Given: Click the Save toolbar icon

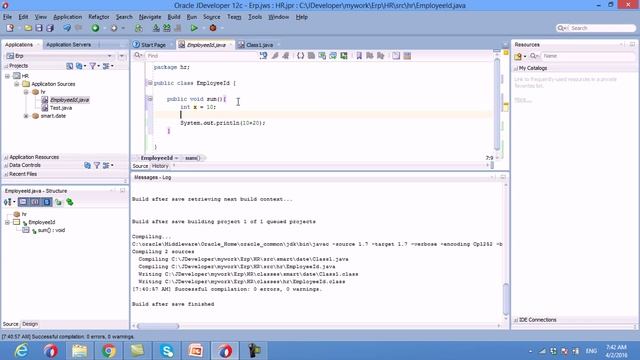Looking at the screenshot, I should pos(39,28).
